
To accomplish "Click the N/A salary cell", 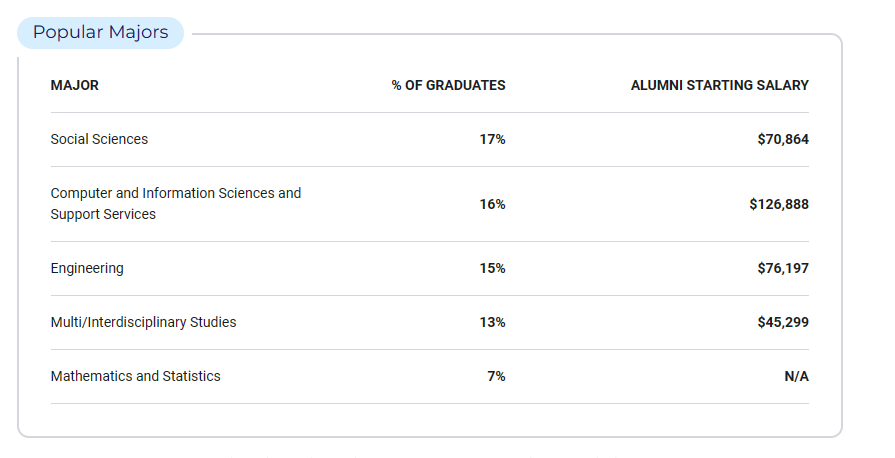I will (x=796, y=376).
